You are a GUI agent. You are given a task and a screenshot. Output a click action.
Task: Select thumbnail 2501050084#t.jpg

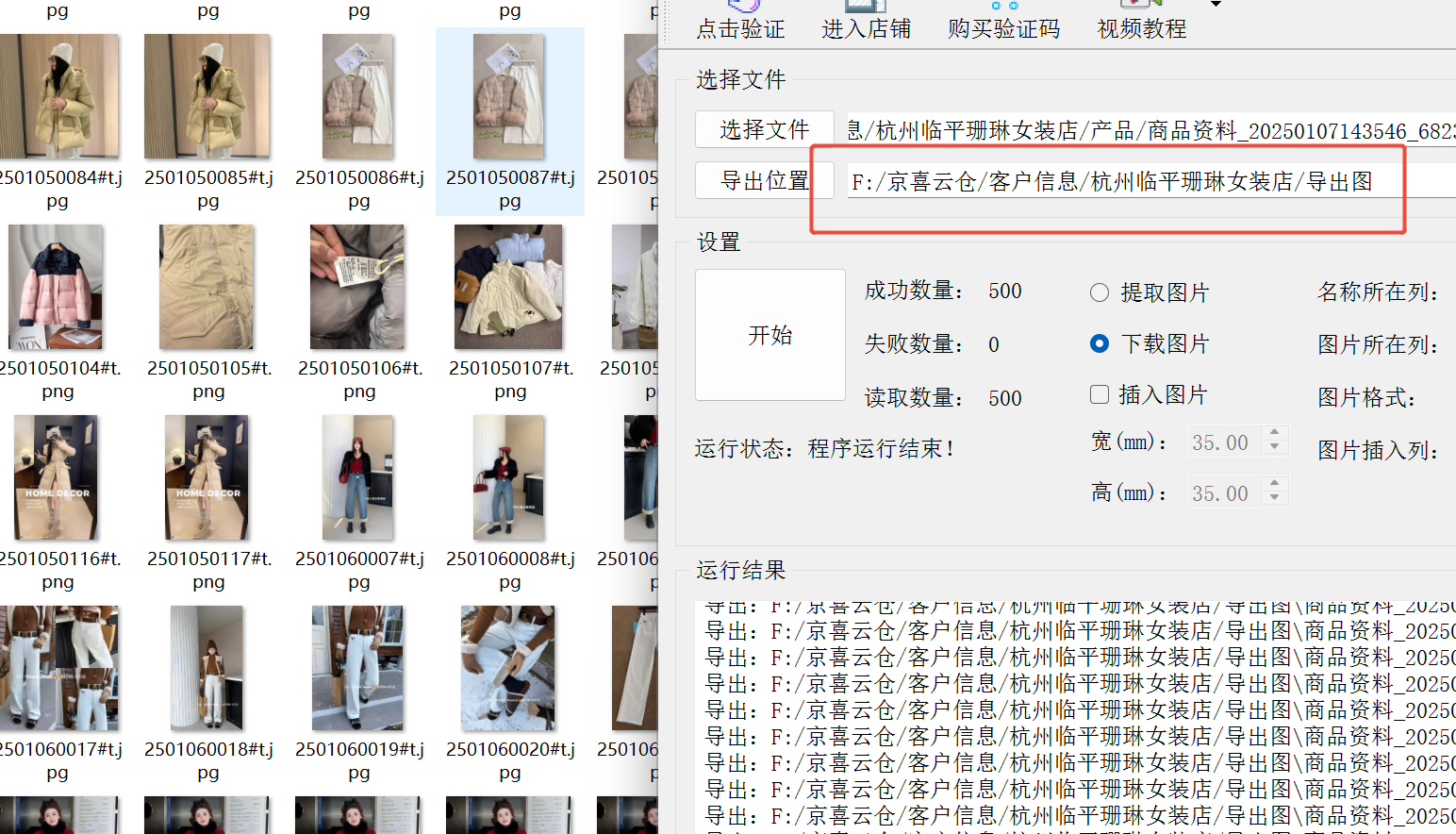pos(58,97)
